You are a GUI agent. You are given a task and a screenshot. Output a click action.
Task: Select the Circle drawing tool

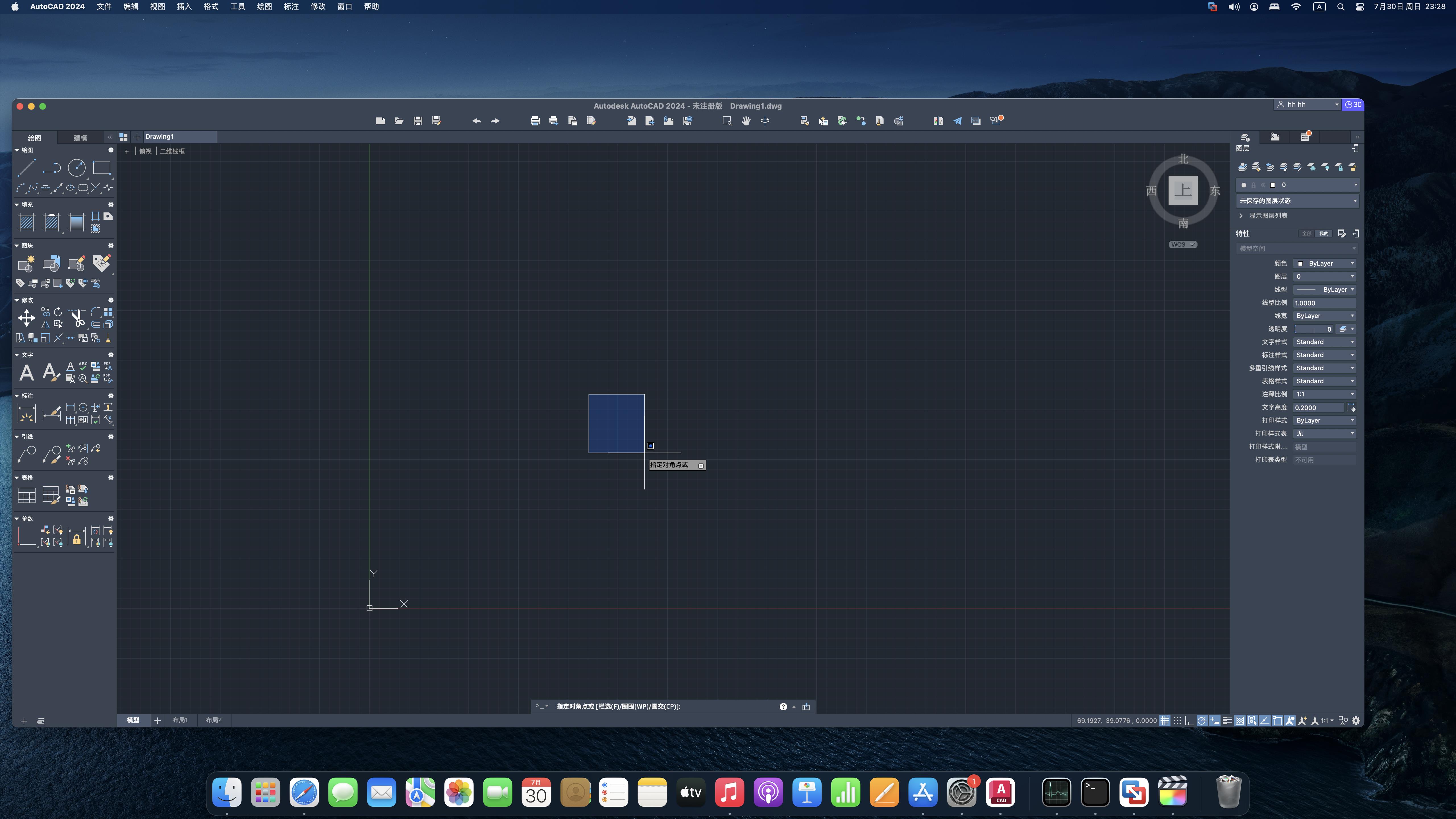76,168
